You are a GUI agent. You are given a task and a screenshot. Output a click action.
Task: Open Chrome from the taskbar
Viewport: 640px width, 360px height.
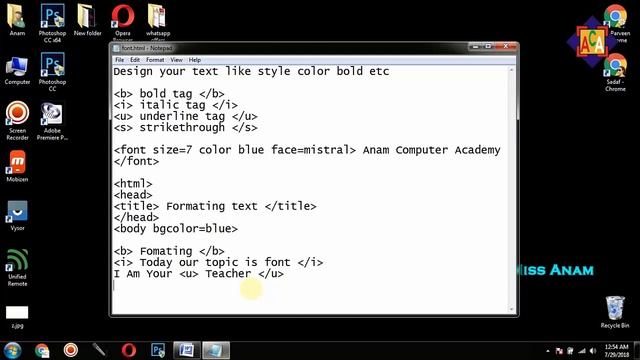tap(42, 350)
